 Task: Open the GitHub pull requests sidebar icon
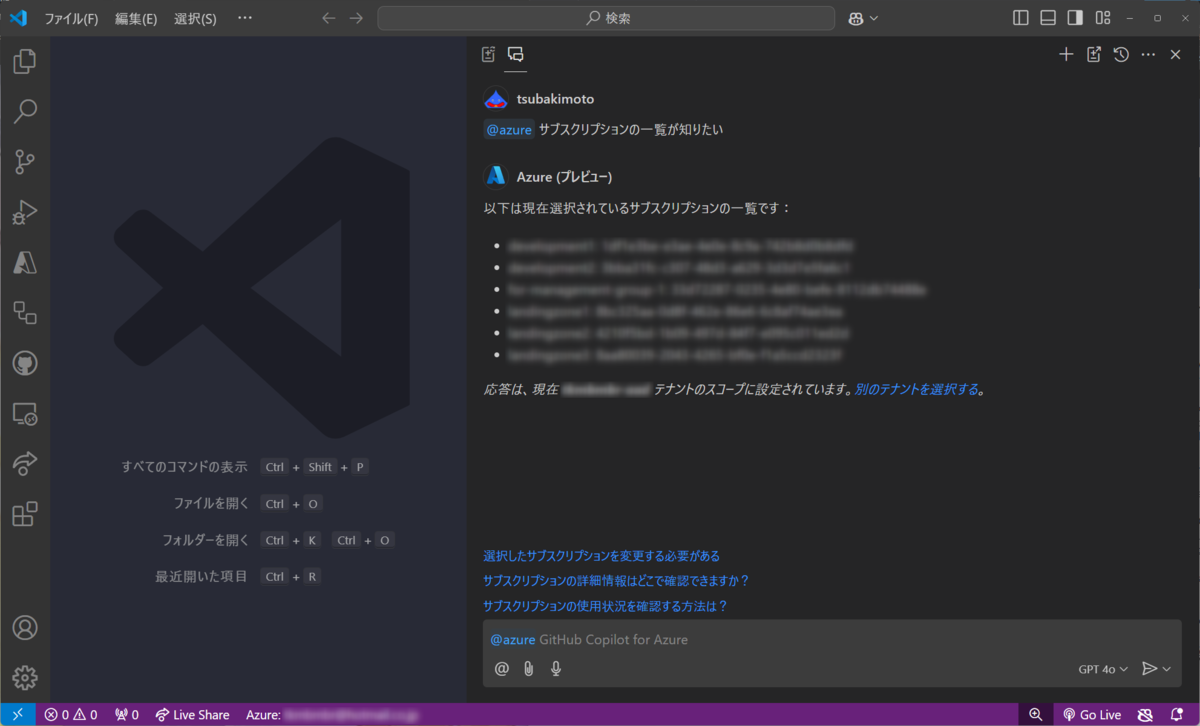click(24, 363)
